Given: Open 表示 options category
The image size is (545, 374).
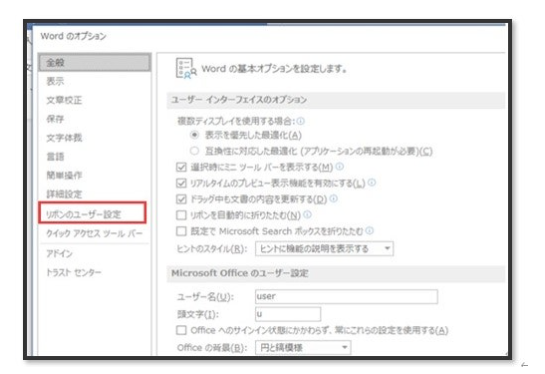Looking at the screenshot, I should pyautogui.click(x=55, y=81).
